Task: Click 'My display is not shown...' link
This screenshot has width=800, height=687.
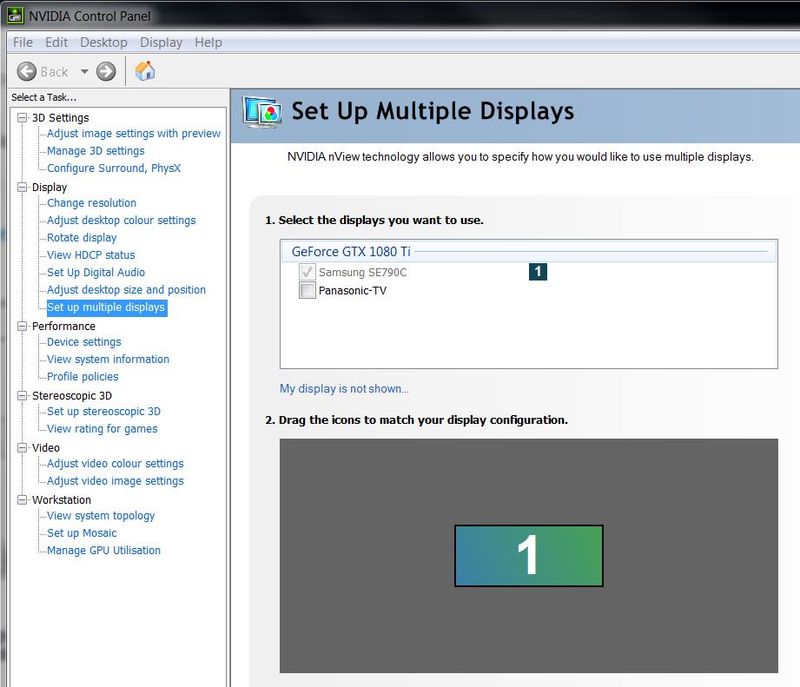Action: pos(344,389)
